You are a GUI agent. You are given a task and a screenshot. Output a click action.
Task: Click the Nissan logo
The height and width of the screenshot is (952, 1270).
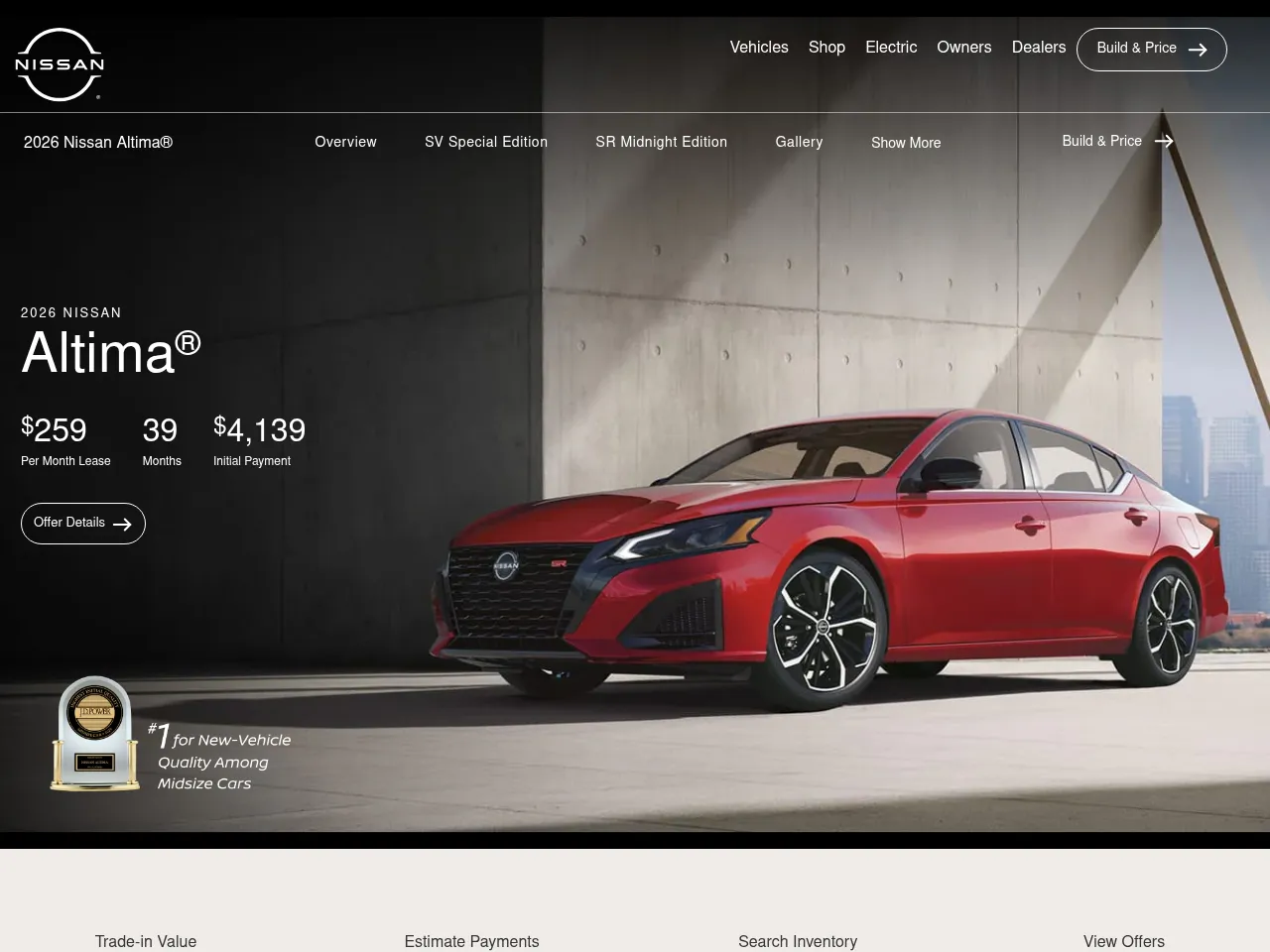59,63
